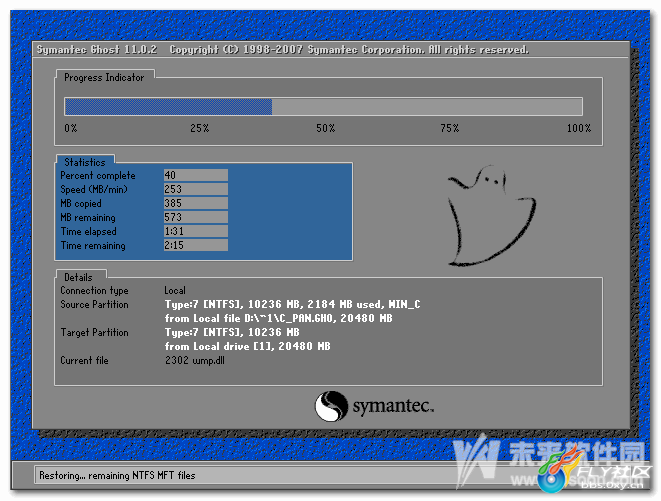
Task: Click the Symantec Ghost 11.0.2 title text
Action: pos(97,50)
